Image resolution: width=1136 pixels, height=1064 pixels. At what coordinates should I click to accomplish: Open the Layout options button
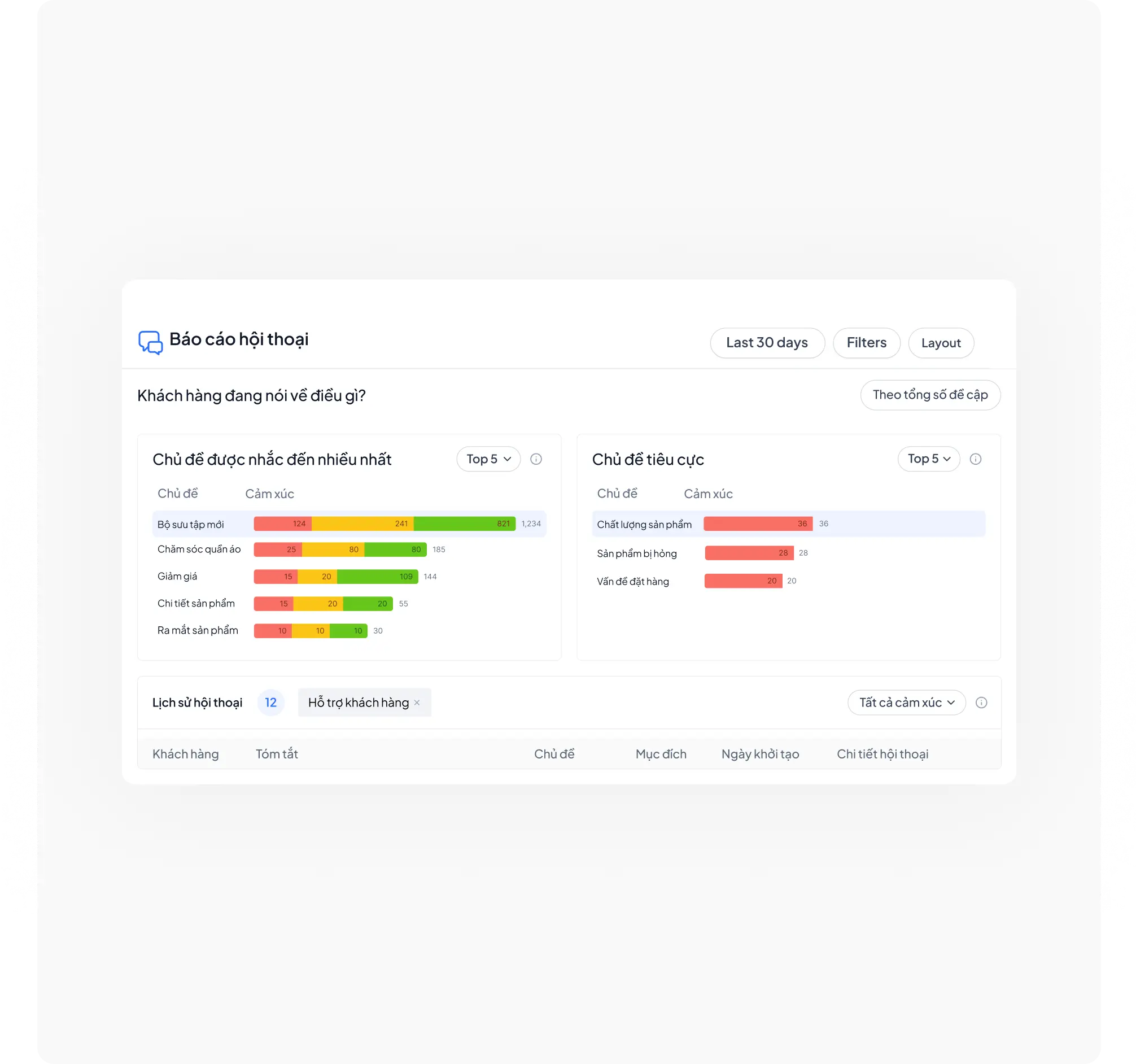tap(940, 343)
